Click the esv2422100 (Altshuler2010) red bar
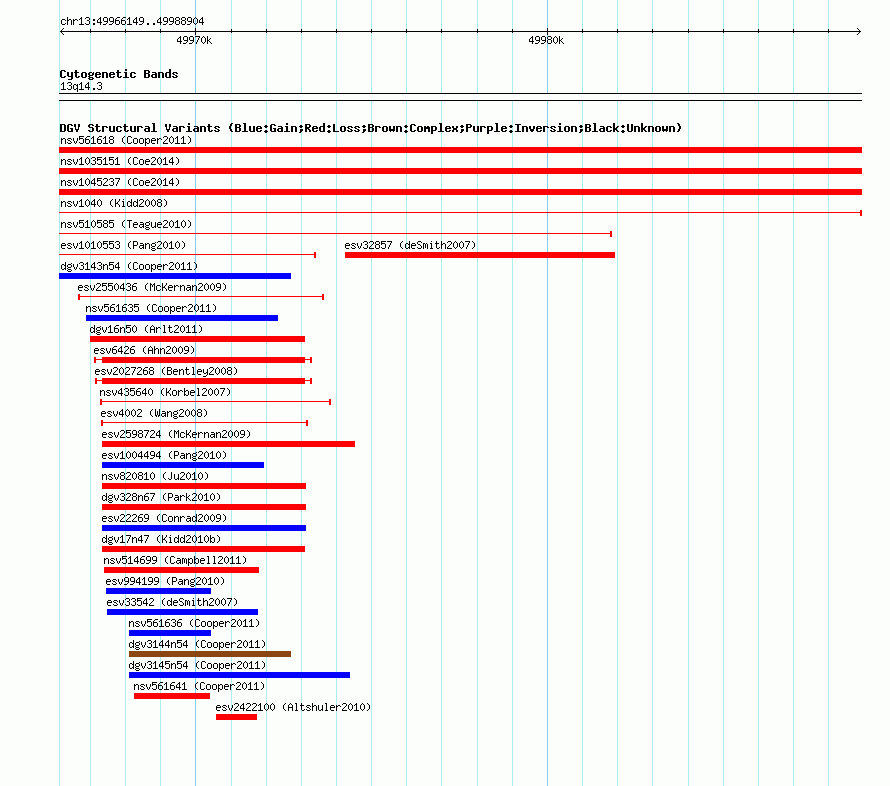 (236, 717)
